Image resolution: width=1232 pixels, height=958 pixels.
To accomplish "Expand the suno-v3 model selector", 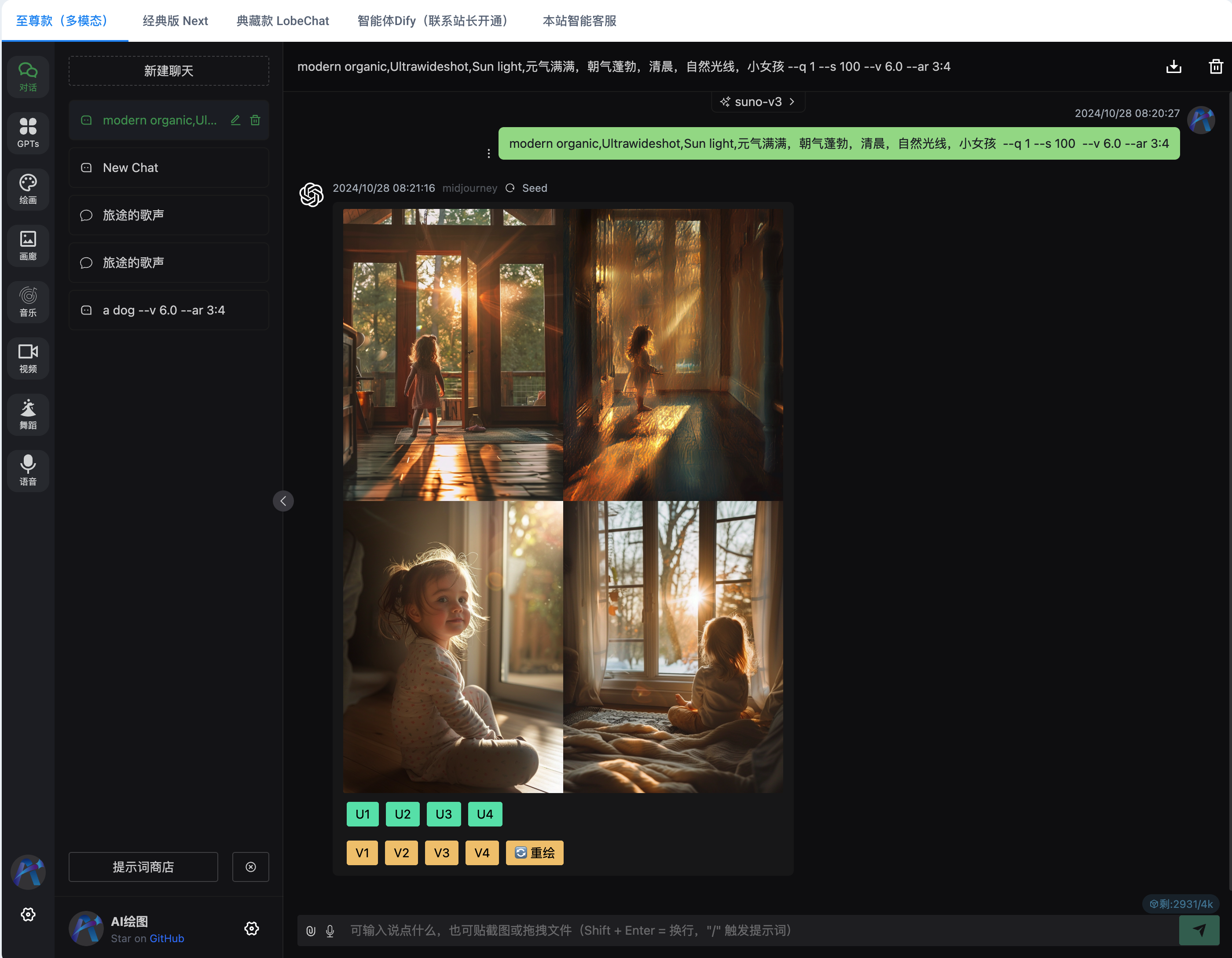I will point(758,102).
